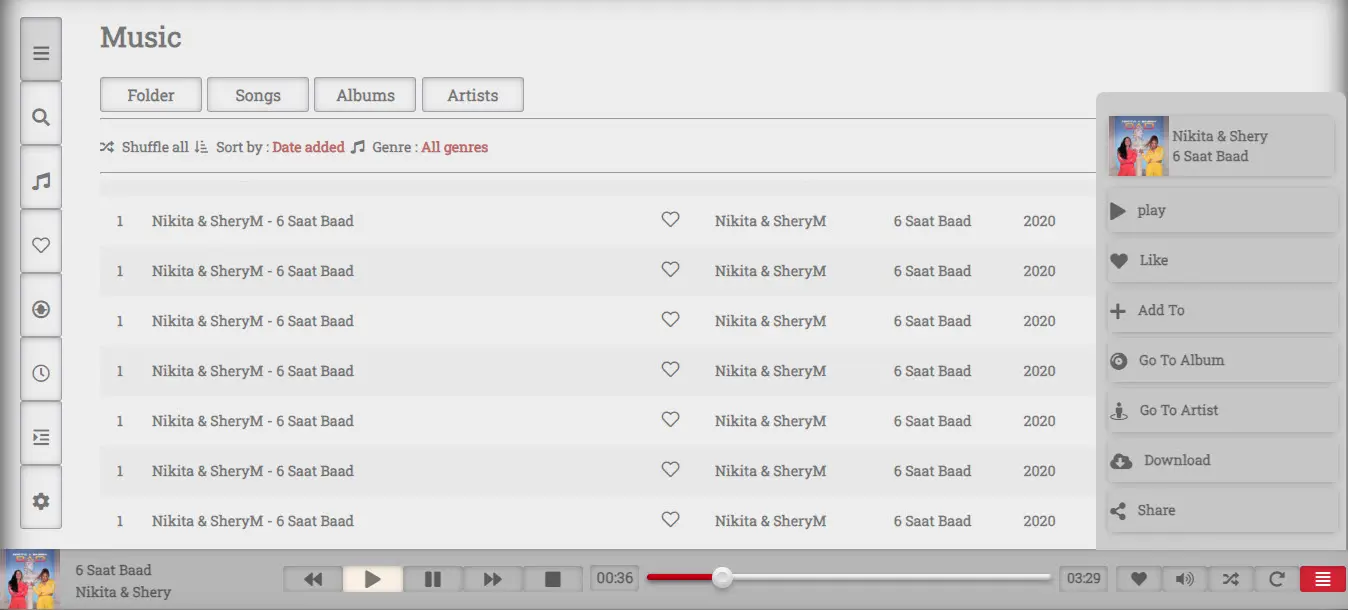Collapse the red playlist menu button

[x=1322, y=579]
